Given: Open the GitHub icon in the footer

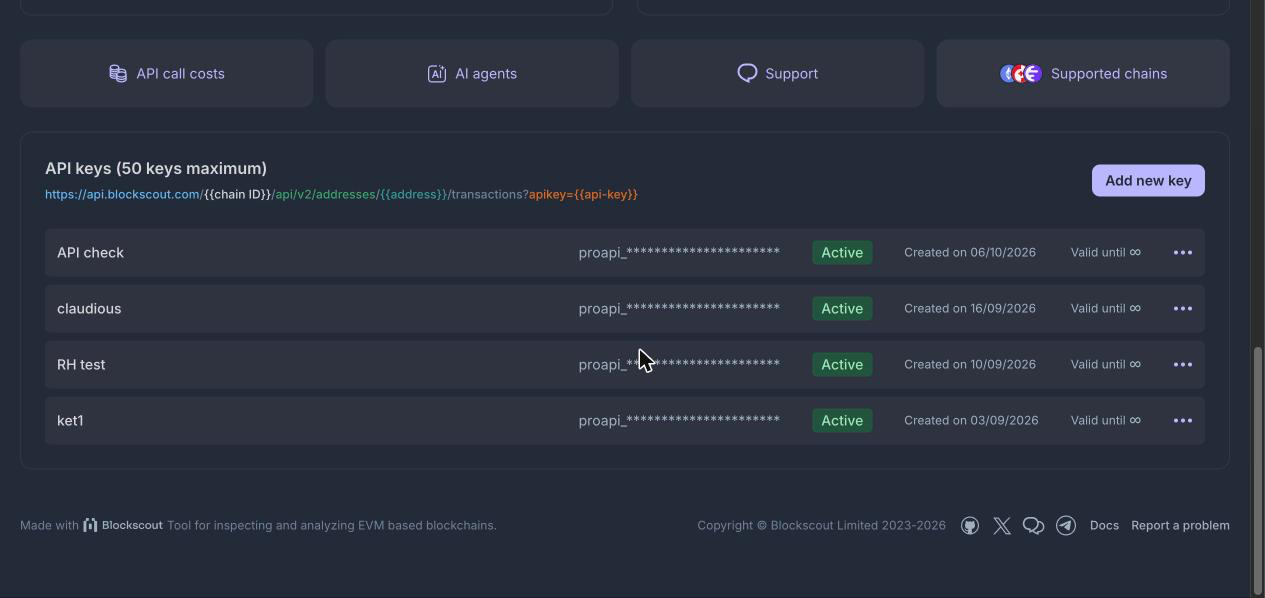Looking at the screenshot, I should tap(970, 525).
